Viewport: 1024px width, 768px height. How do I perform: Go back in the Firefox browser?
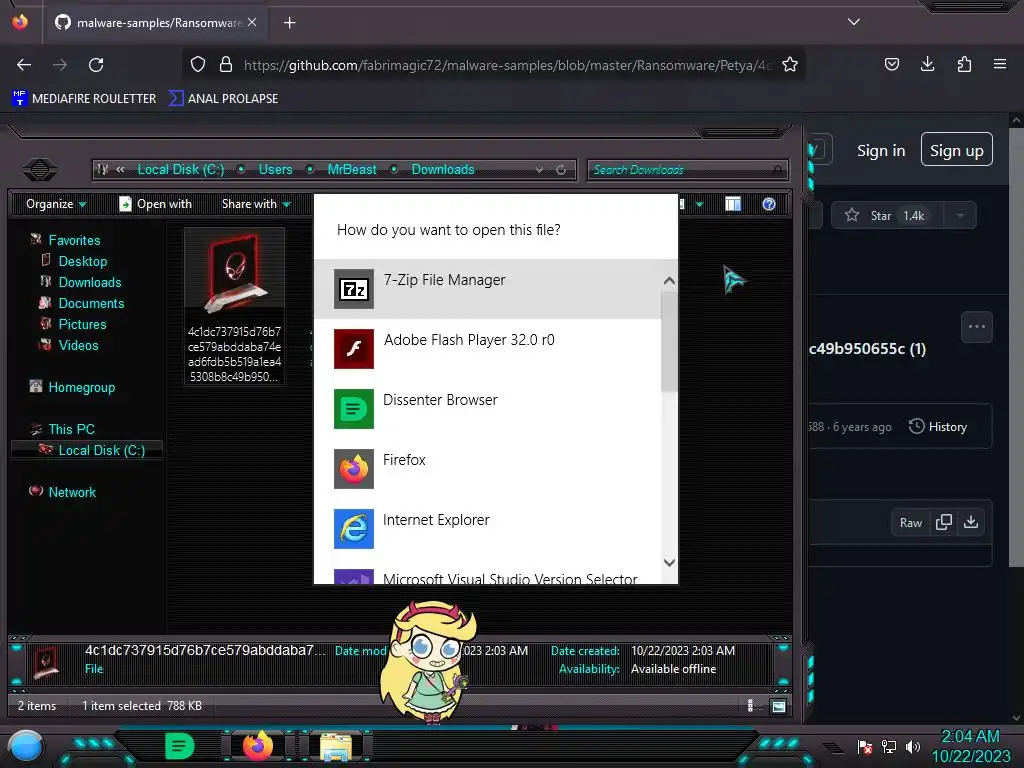tap(24, 65)
